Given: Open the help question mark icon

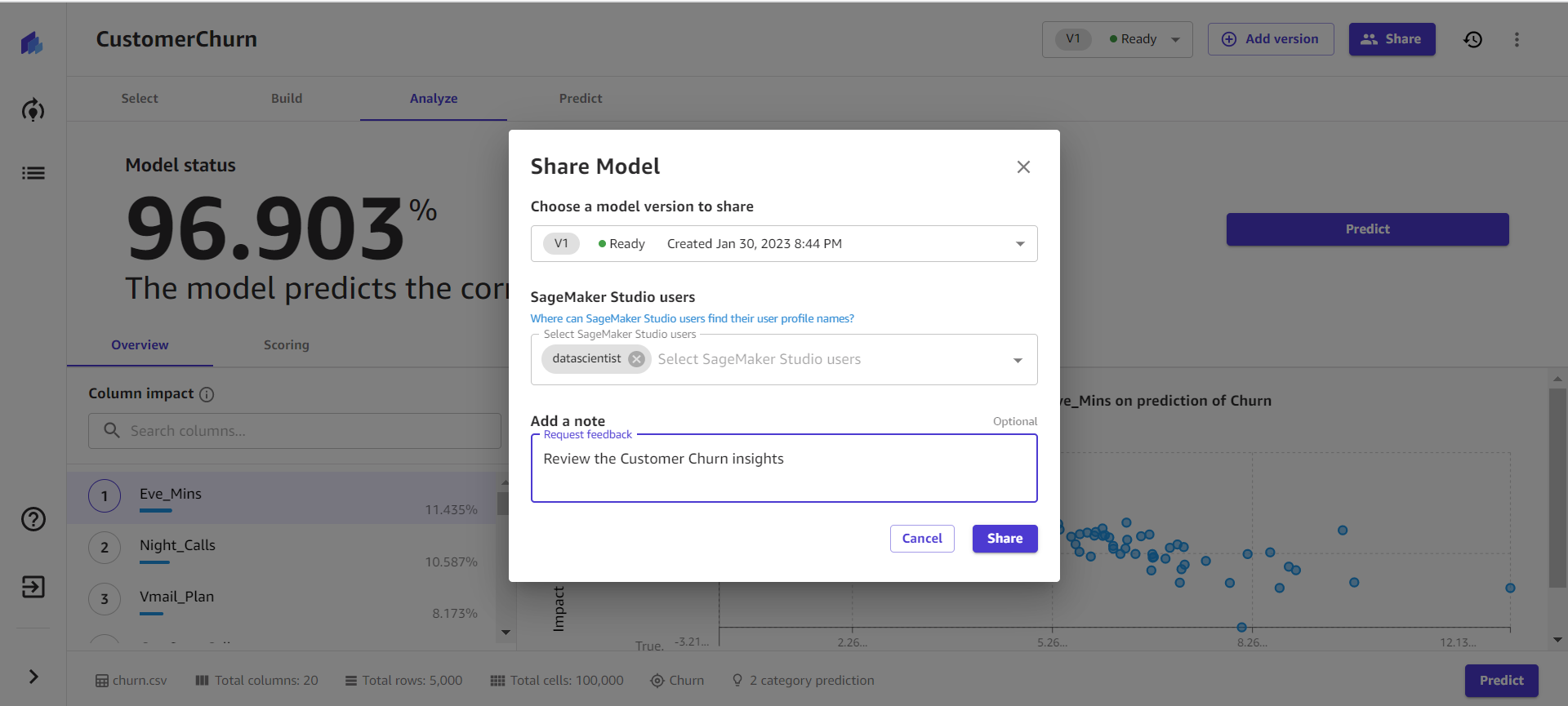Looking at the screenshot, I should [x=33, y=519].
